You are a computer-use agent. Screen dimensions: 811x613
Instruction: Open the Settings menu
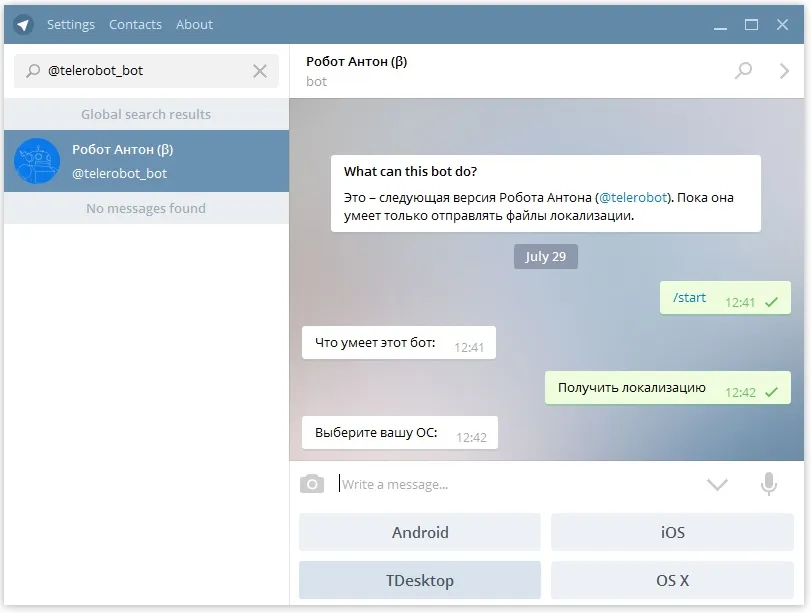(x=71, y=24)
